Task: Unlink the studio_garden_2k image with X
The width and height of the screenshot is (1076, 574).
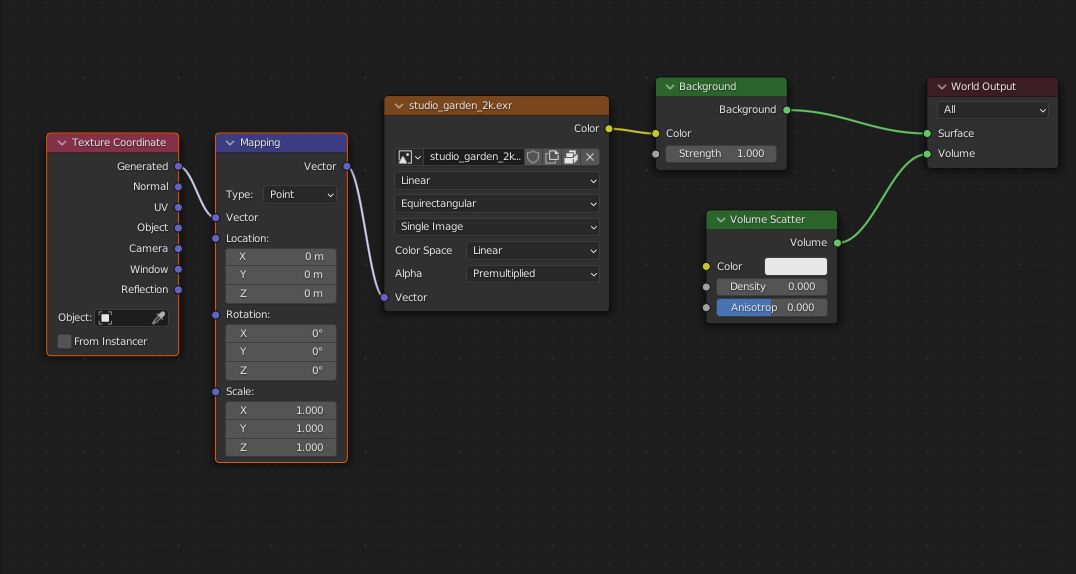Action: (x=590, y=157)
